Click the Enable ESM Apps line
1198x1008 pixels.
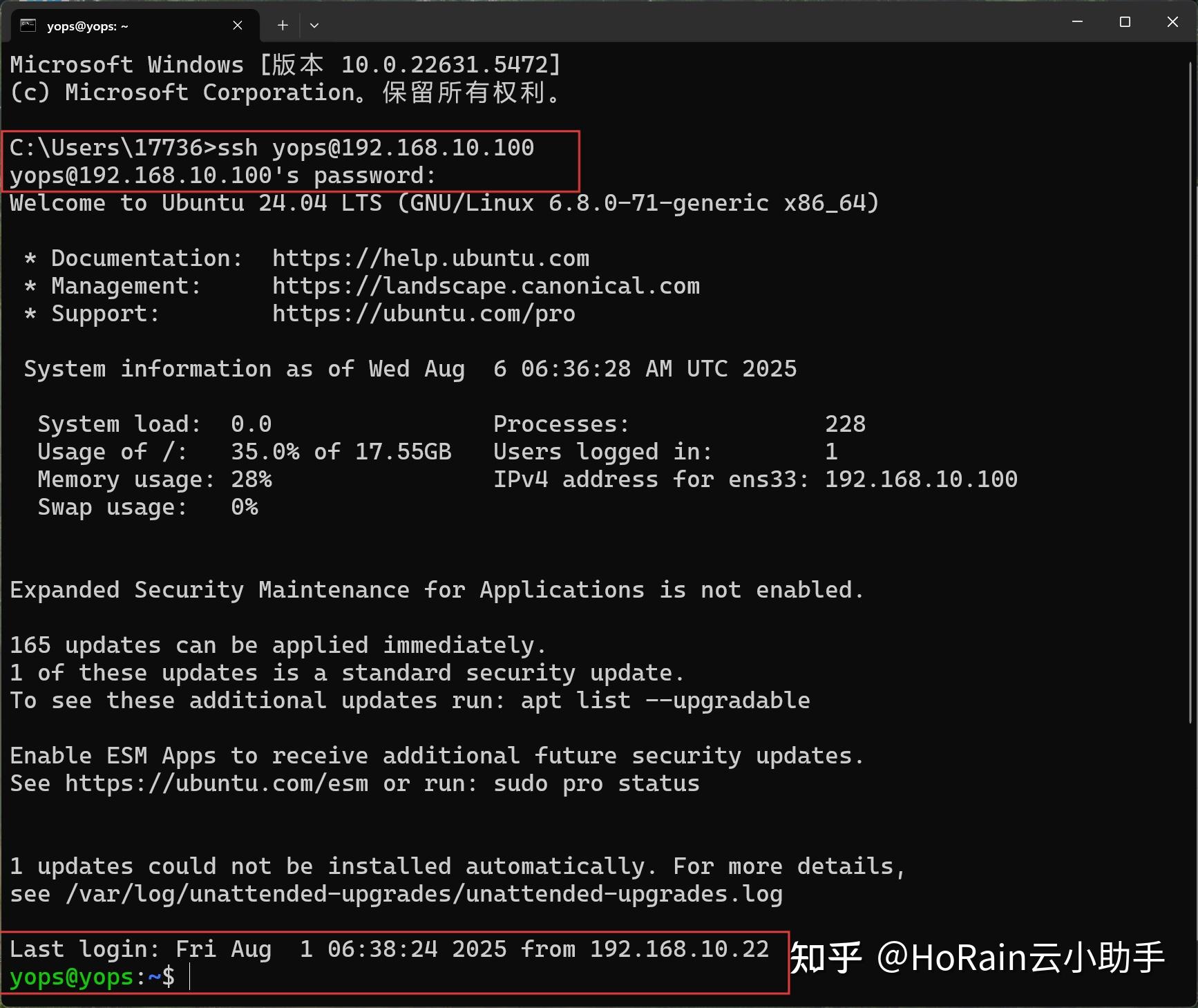437,756
